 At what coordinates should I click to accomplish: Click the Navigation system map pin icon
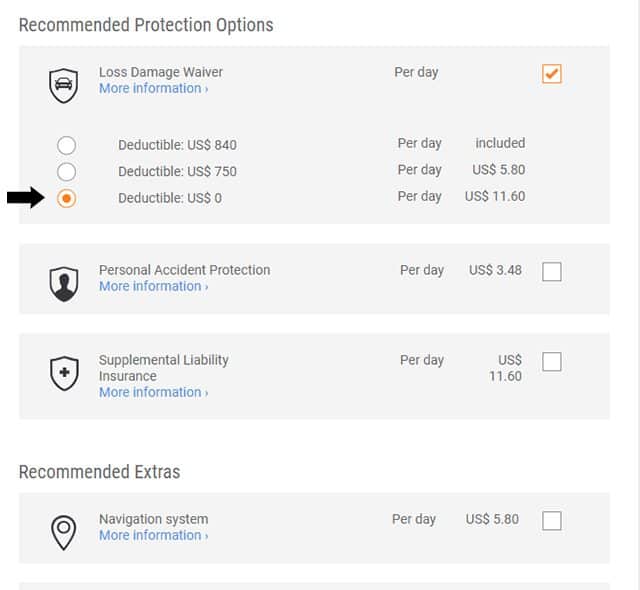pyautogui.click(x=64, y=532)
